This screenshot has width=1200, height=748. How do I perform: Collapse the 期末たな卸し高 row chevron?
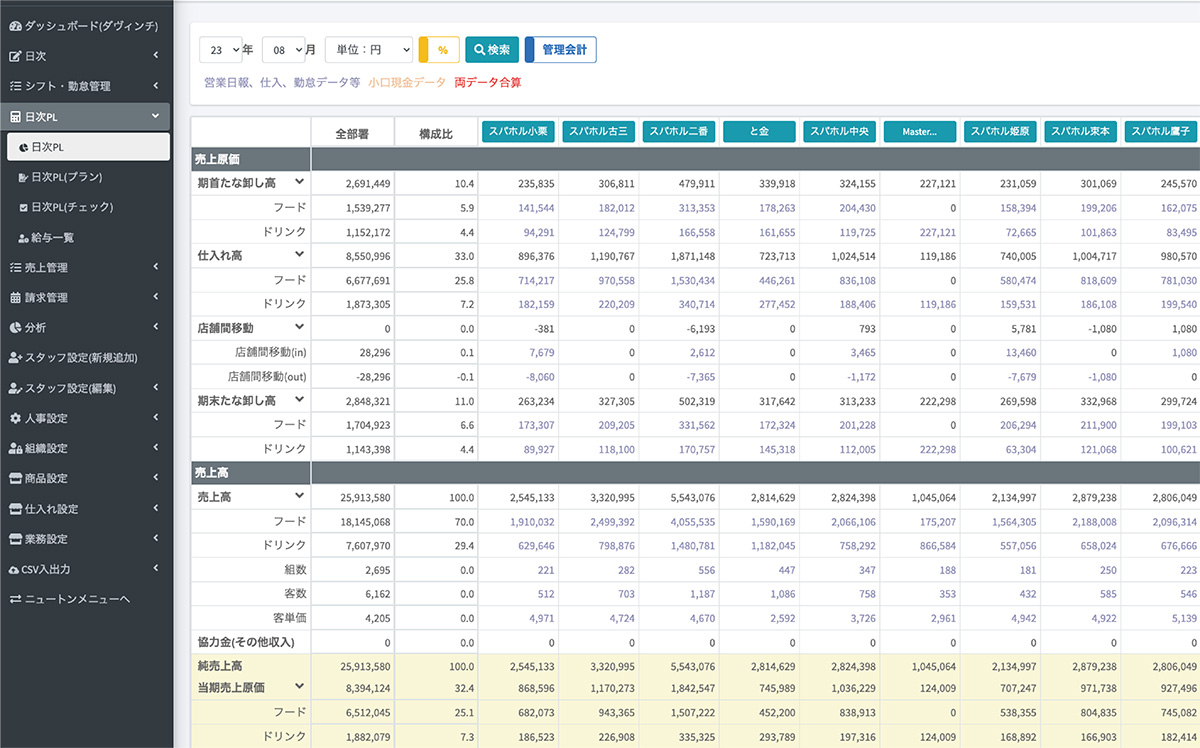298,400
